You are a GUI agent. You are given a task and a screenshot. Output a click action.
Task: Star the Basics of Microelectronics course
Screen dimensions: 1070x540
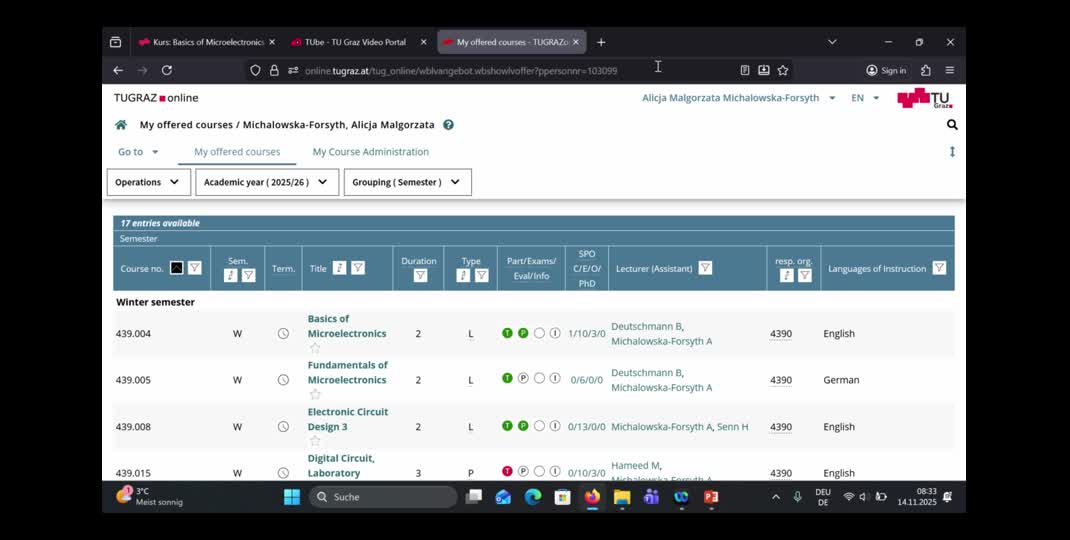coord(315,348)
